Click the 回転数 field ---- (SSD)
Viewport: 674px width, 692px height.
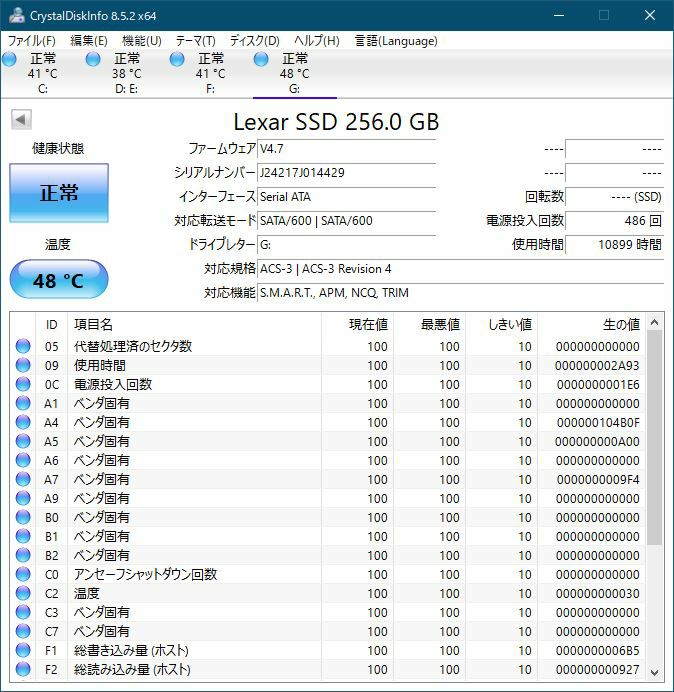(x=614, y=196)
